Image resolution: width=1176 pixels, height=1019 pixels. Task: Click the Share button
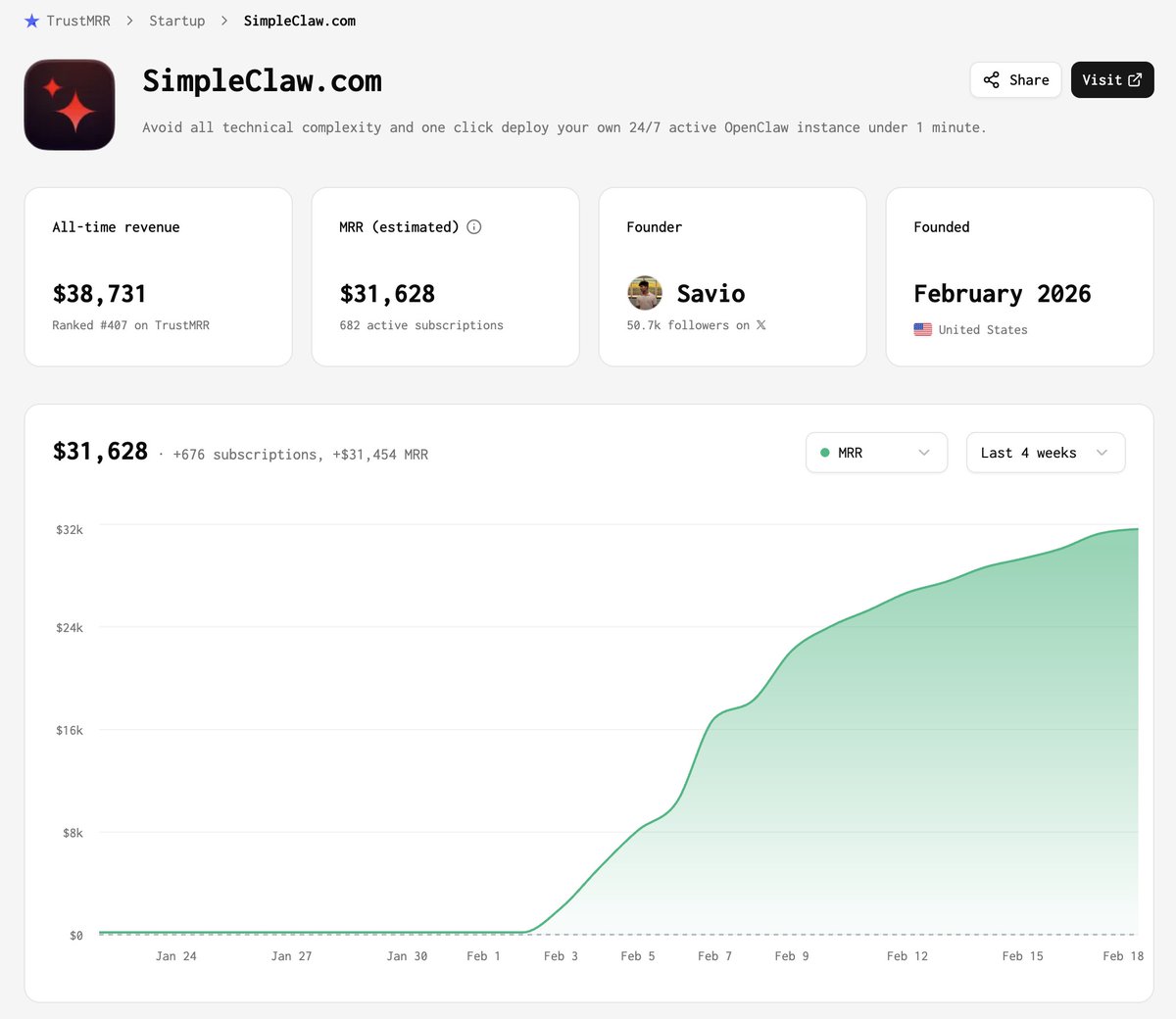point(1015,80)
